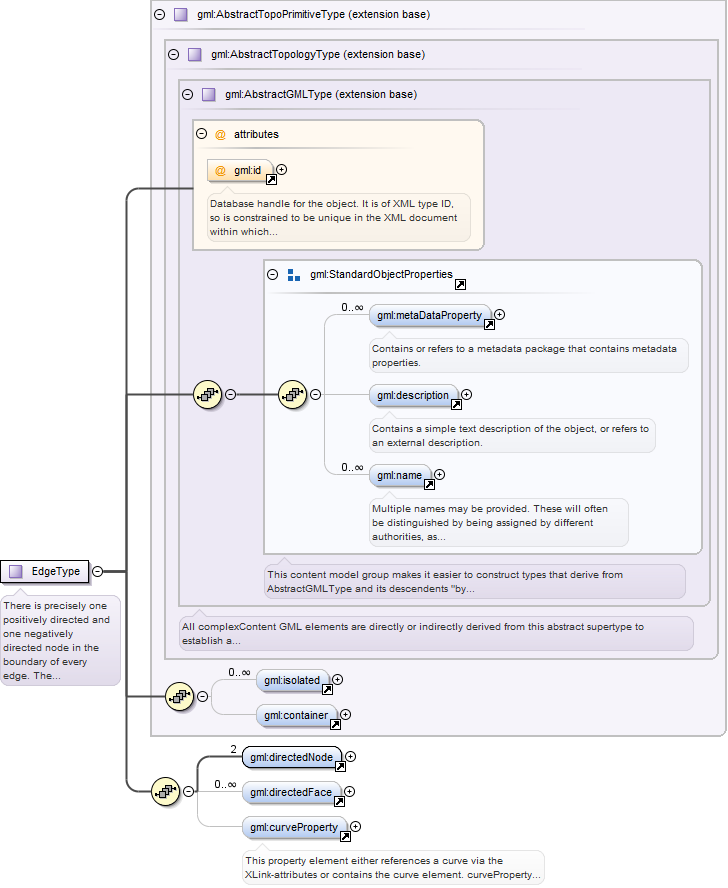Follow the gml:isolated reference arrow
Viewport: 728px width, 888px height.
[327, 689]
